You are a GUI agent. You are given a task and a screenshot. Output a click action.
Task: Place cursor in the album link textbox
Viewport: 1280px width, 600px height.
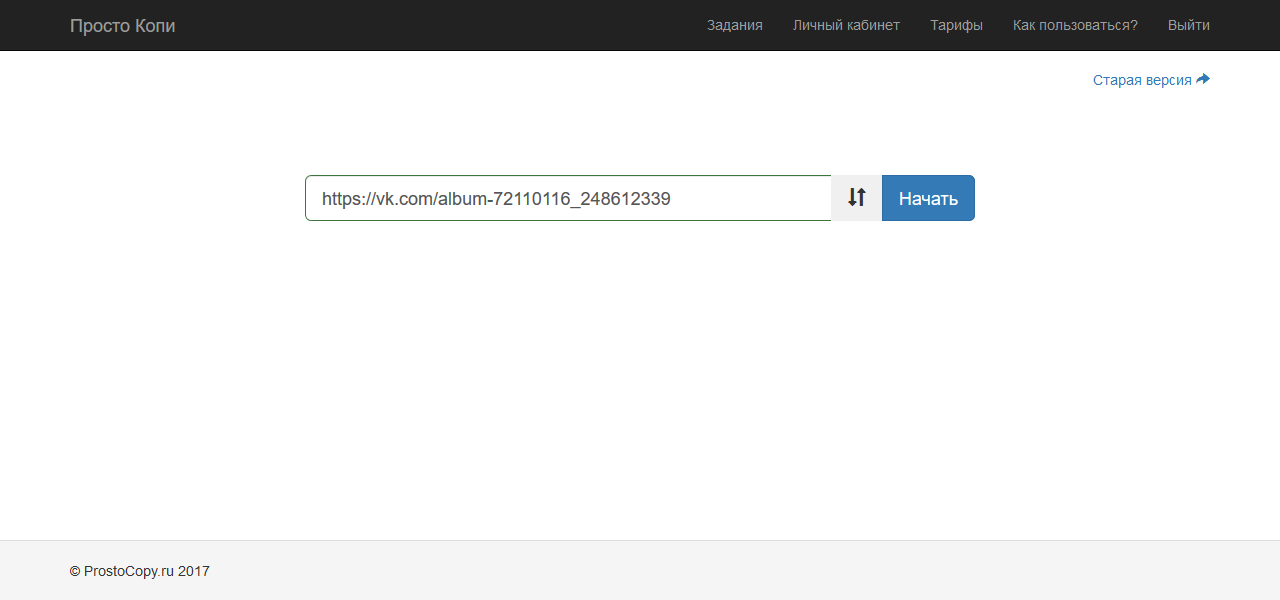567,198
